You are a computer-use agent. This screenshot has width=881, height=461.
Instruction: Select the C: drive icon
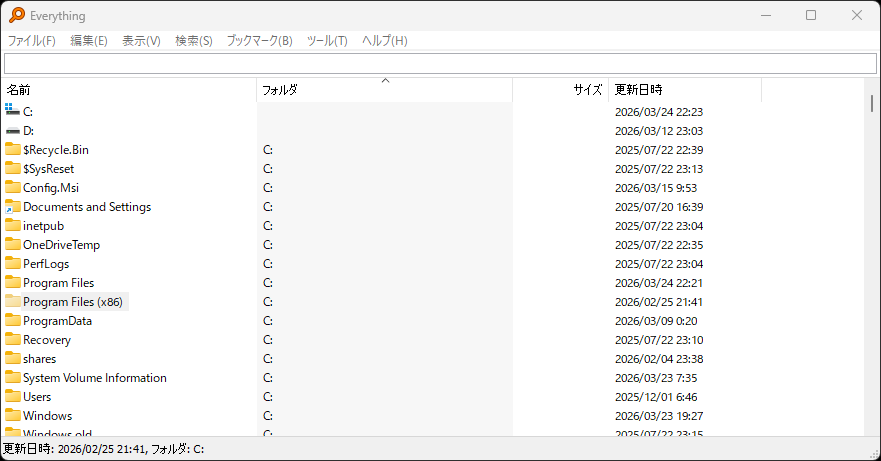tap(12, 111)
